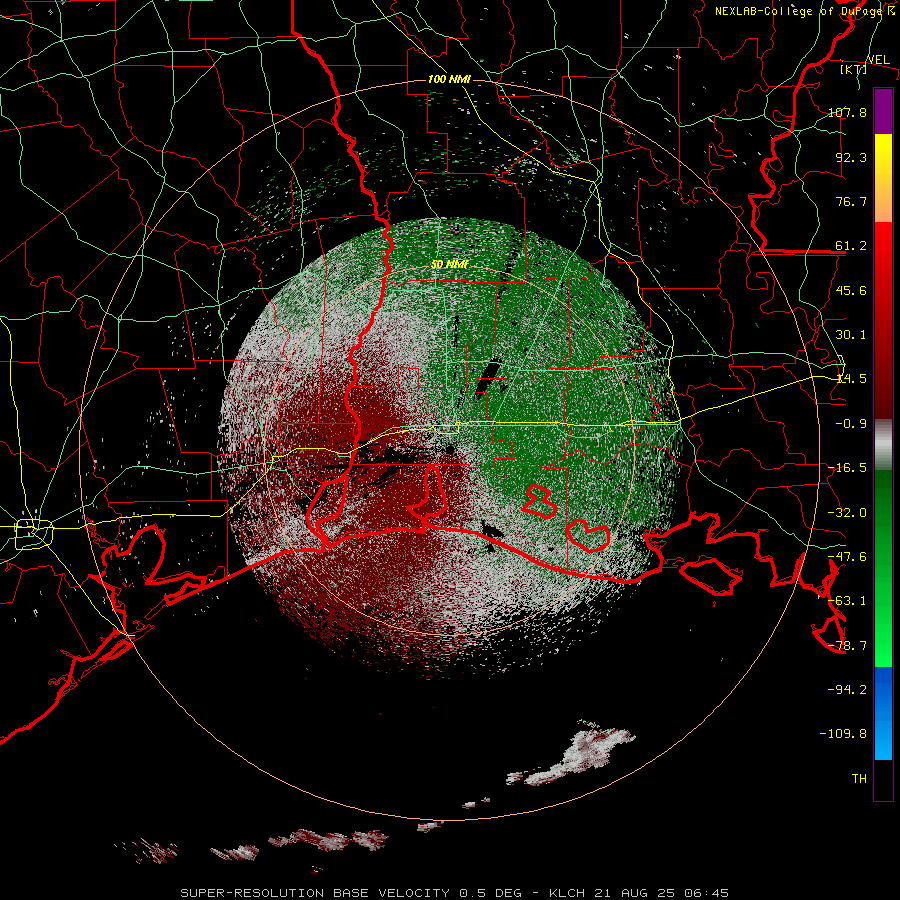Viewport: 900px width, 900px height.
Task: Click the 107.8 velocity scale value
Action: (x=847, y=112)
